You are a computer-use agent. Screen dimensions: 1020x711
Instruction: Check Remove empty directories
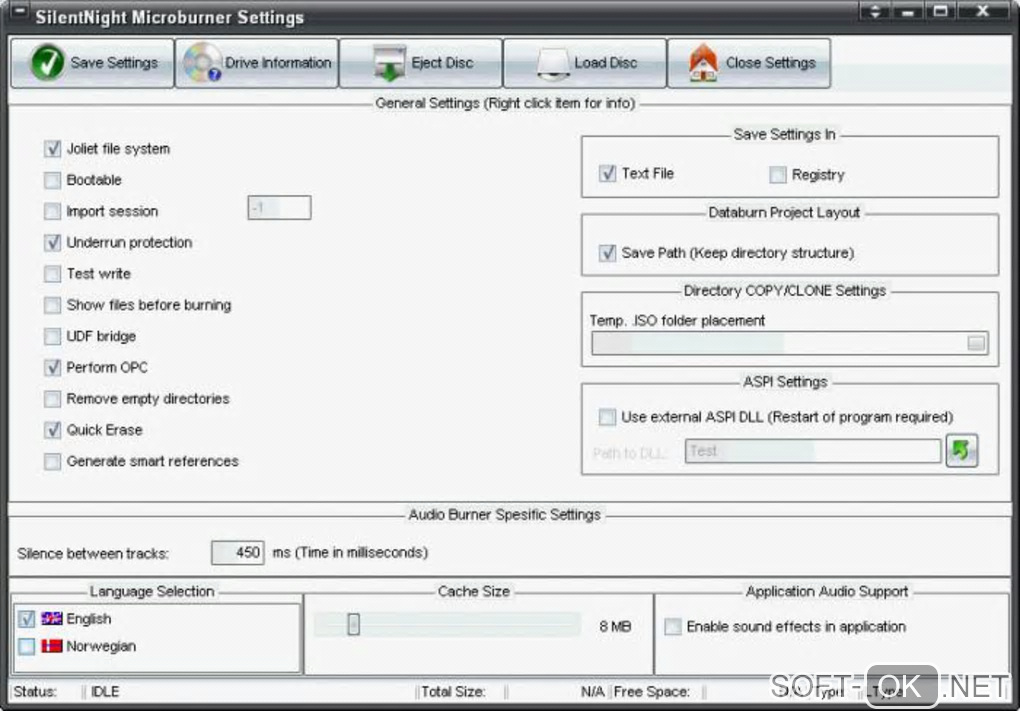52,399
